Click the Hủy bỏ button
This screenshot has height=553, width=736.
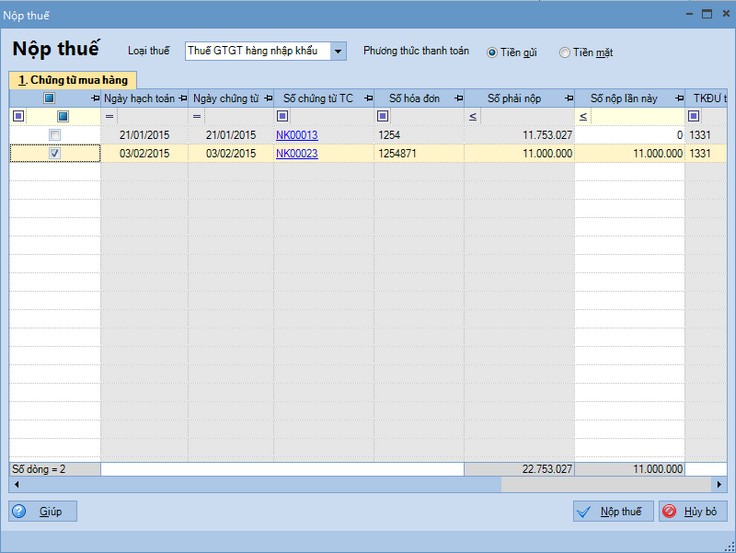(x=693, y=511)
